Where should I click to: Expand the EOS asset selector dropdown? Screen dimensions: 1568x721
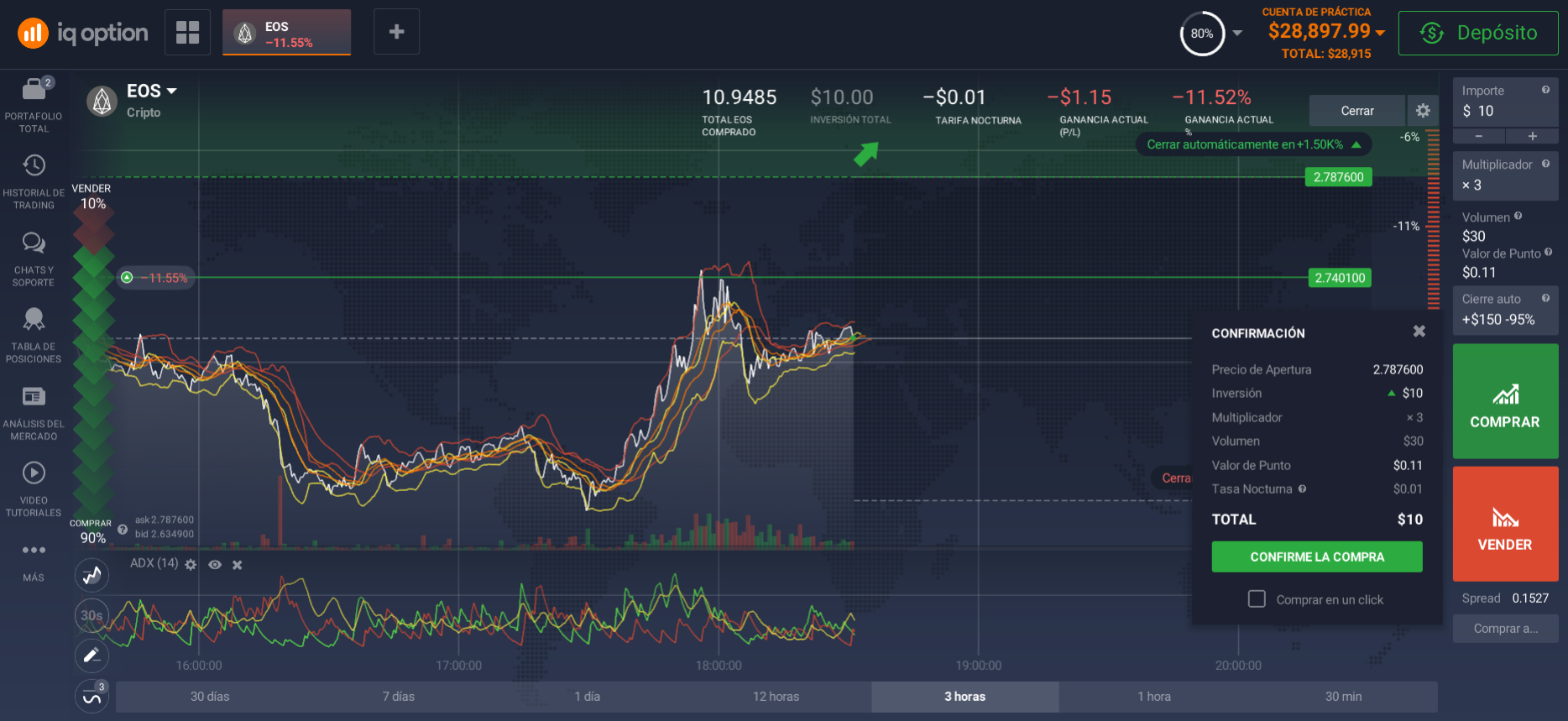pos(171,91)
